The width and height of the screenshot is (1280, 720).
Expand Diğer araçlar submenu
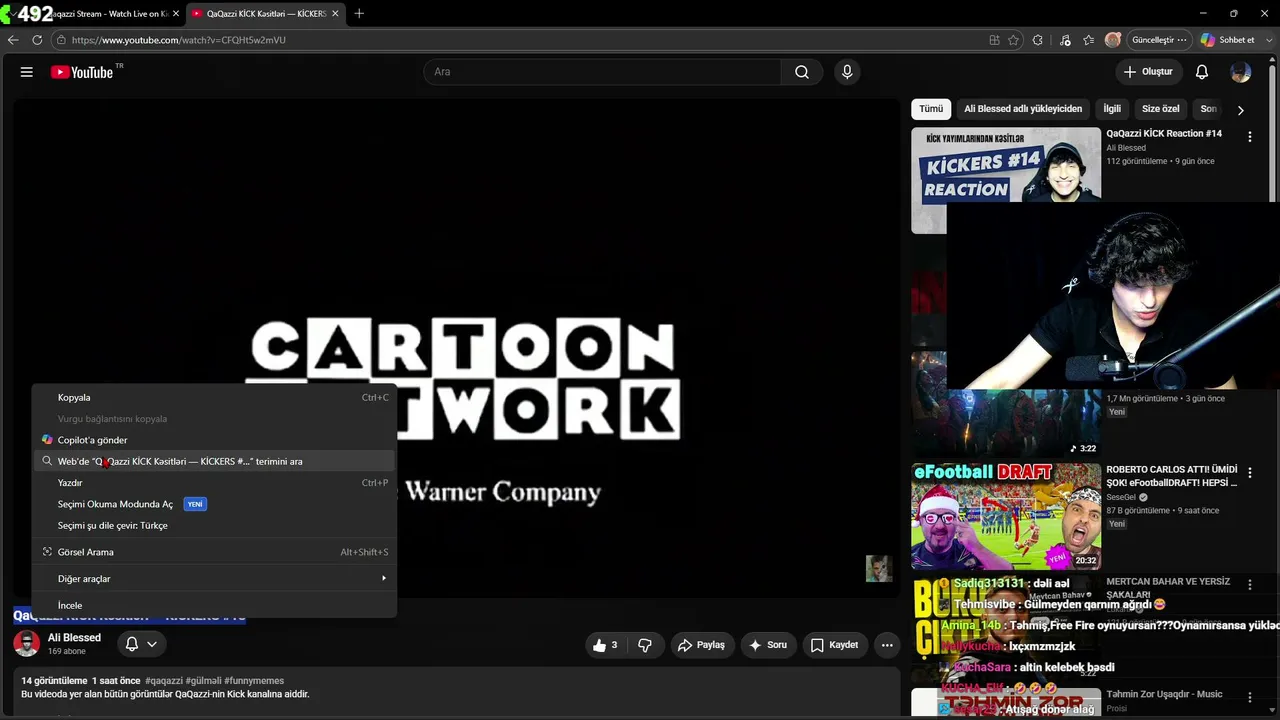pos(214,579)
